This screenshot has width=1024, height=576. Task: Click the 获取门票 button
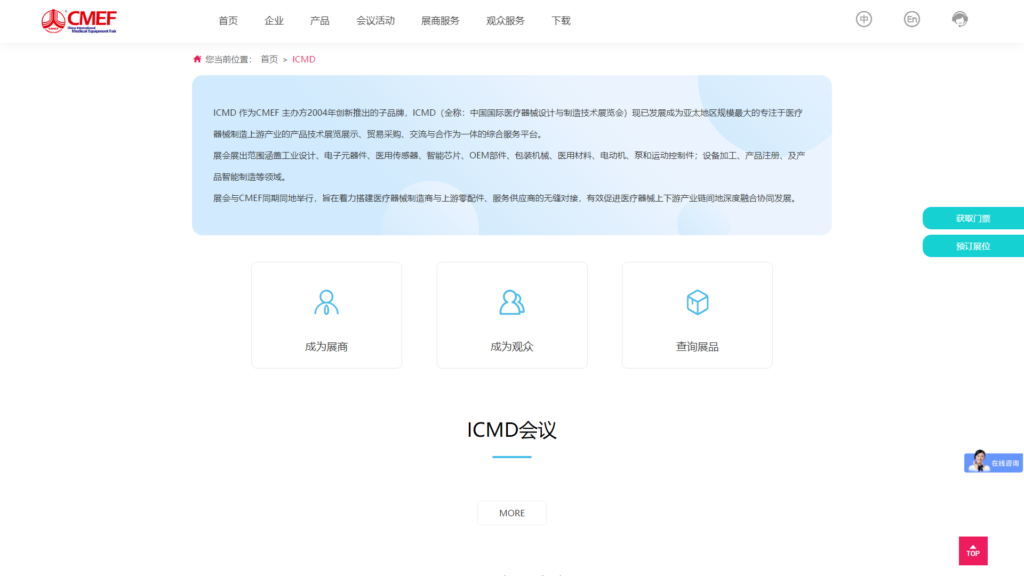(x=973, y=218)
